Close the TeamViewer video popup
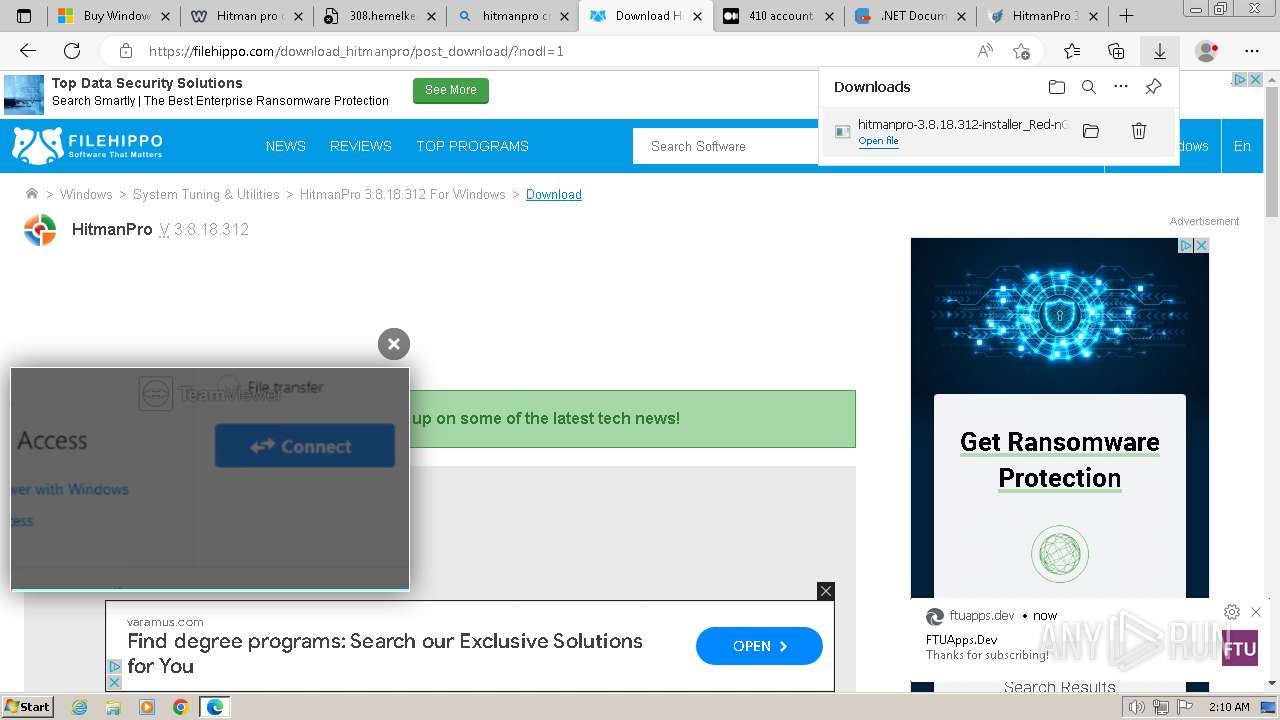The image size is (1280, 720). tap(394, 344)
